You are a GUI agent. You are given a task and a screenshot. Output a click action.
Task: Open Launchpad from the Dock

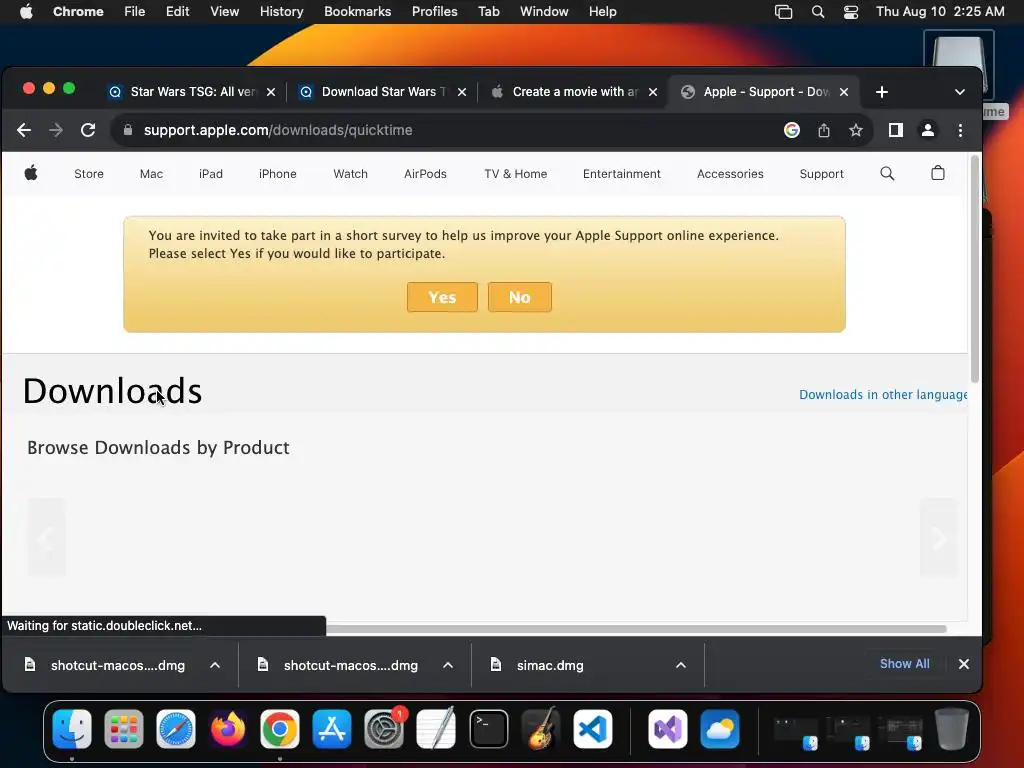click(x=123, y=729)
